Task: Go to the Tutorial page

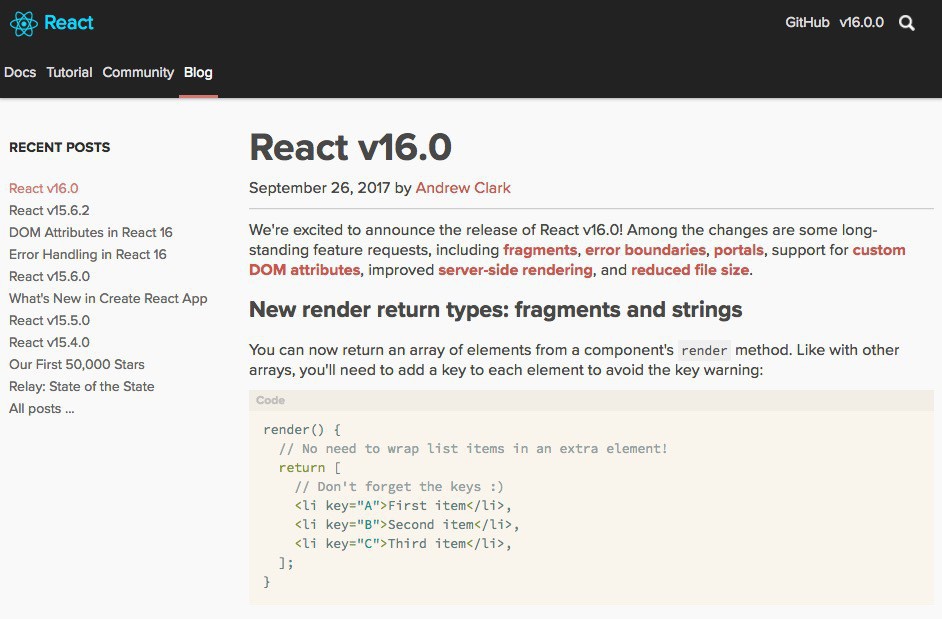Action: coord(69,72)
